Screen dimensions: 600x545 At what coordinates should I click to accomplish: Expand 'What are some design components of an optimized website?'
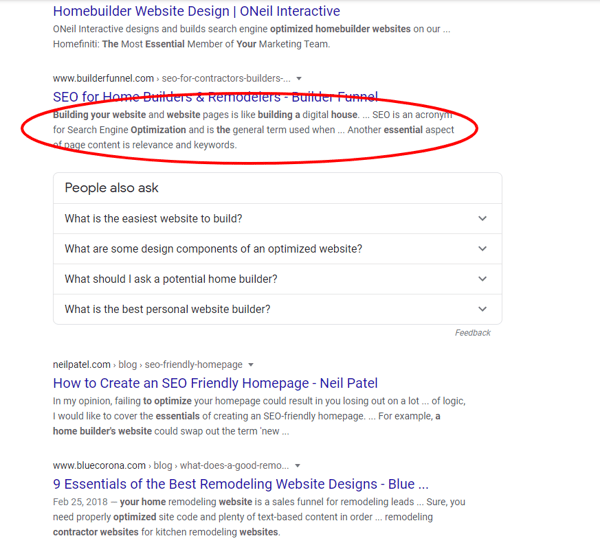(277, 249)
